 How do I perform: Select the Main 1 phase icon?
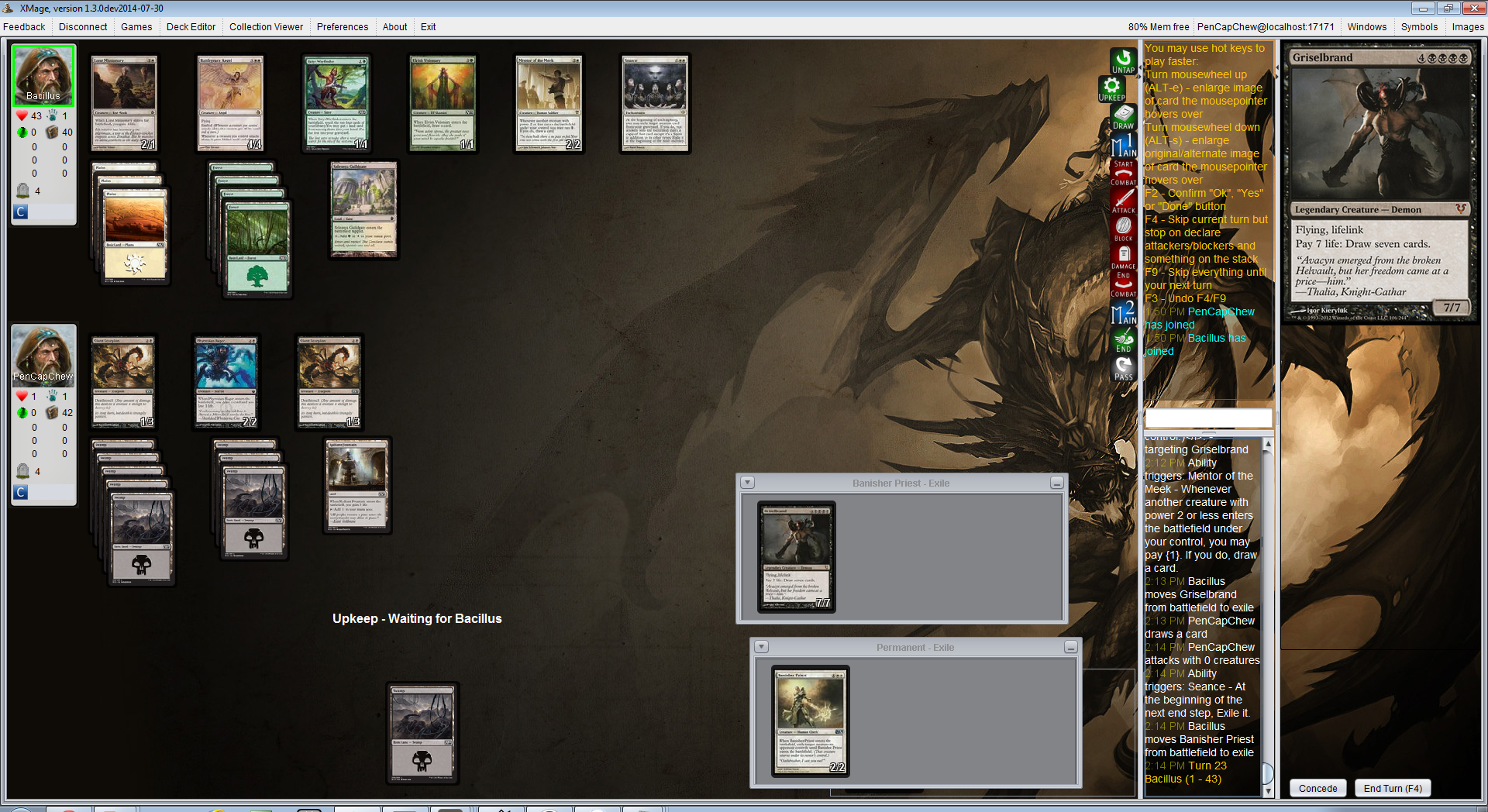point(1123,145)
